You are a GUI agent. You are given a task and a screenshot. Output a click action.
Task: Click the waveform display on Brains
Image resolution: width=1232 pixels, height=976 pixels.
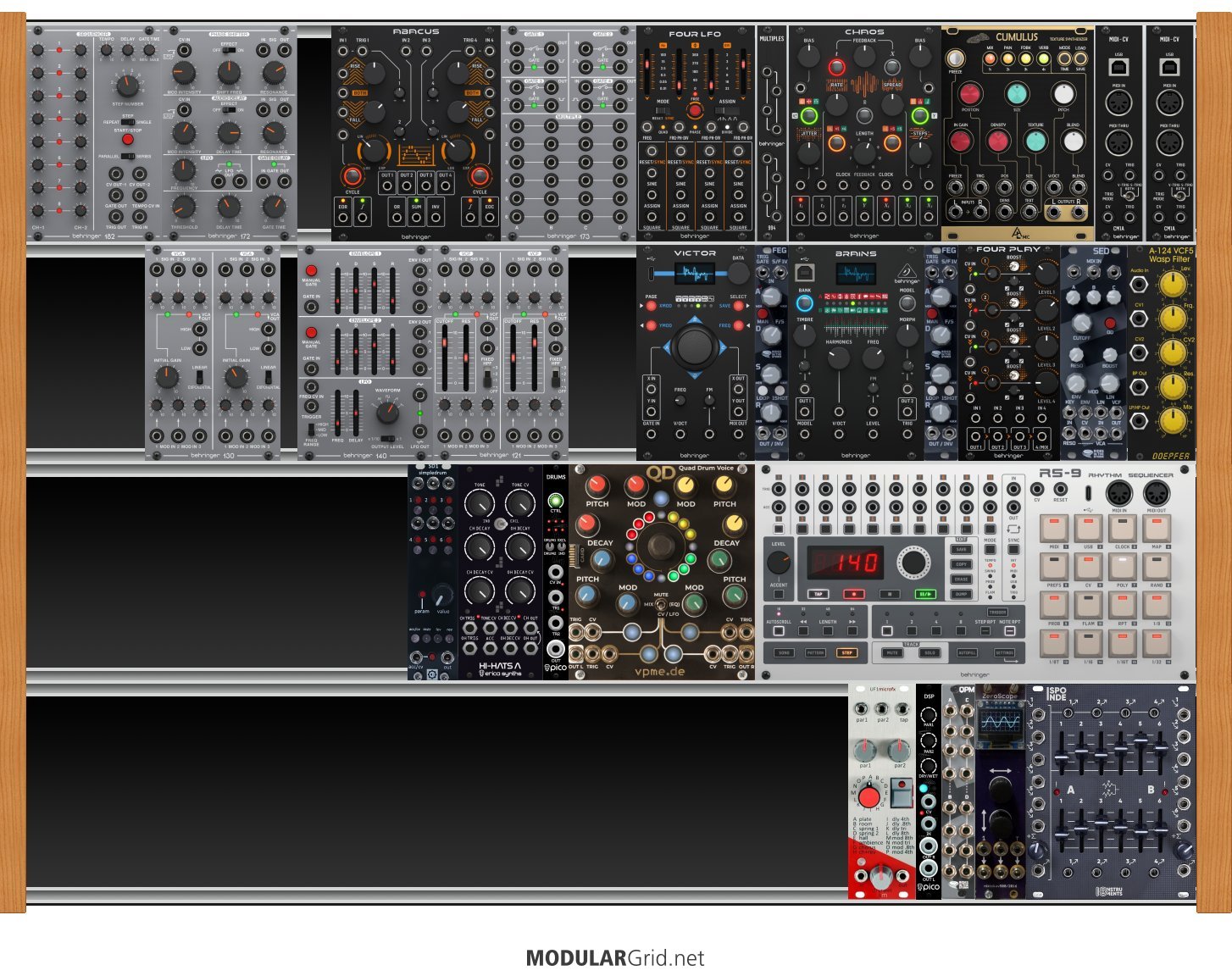pyautogui.click(x=856, y=274)
